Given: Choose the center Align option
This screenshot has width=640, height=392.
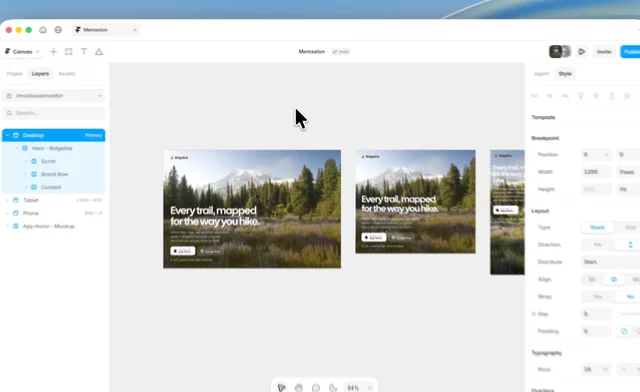Looking at the screenshot, I should 613,279.
